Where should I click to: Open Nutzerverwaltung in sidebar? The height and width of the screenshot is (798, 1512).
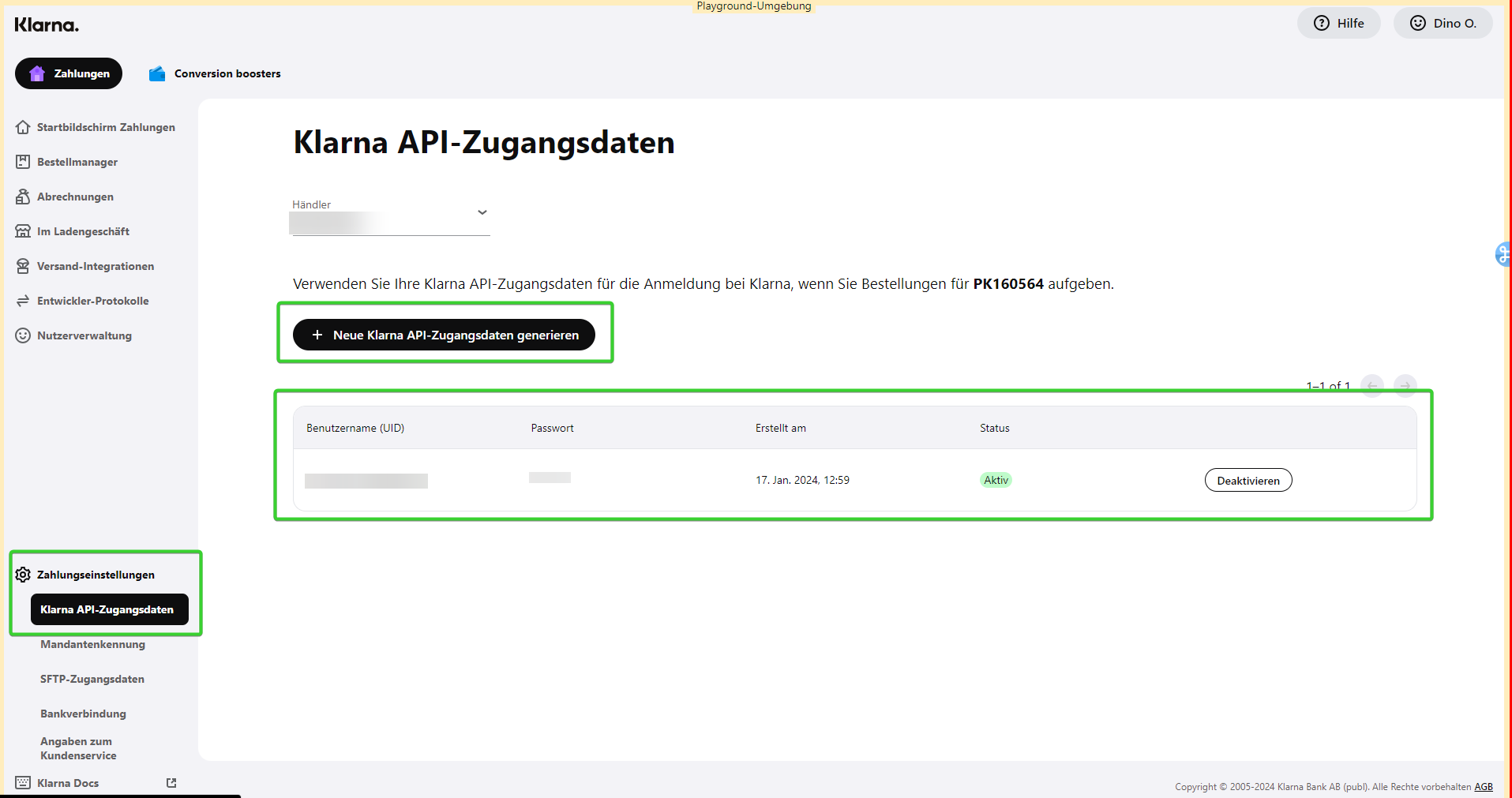click(x=74, y=335)
